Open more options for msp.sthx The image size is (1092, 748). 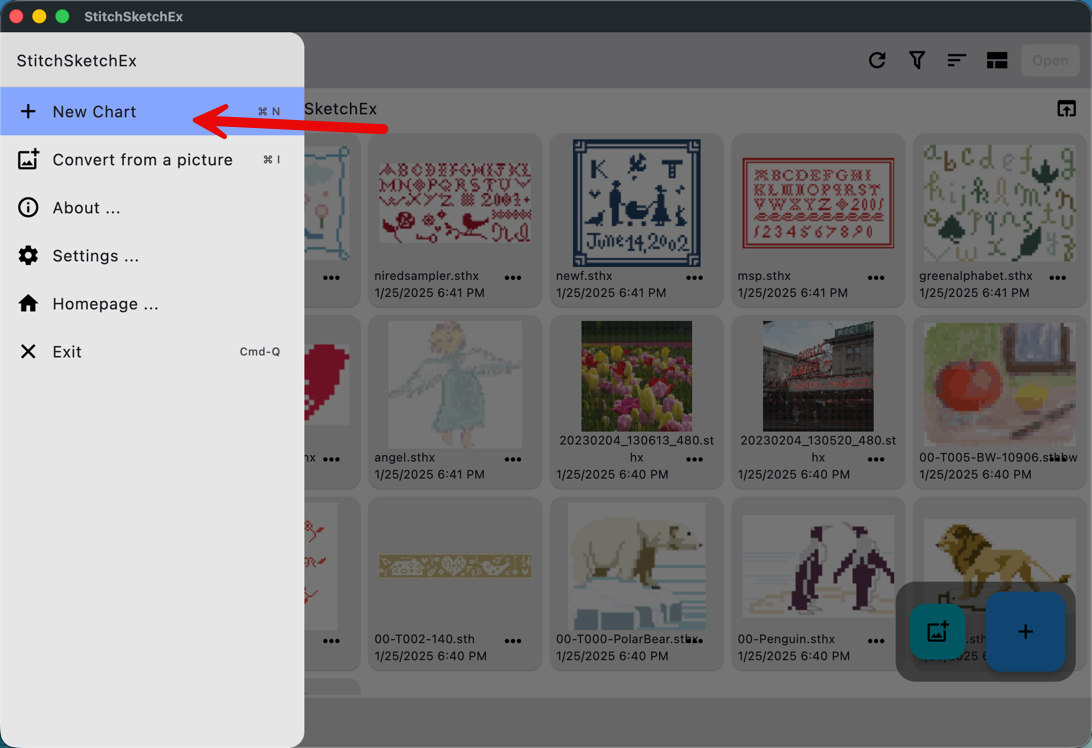click(x=876, y=277)
